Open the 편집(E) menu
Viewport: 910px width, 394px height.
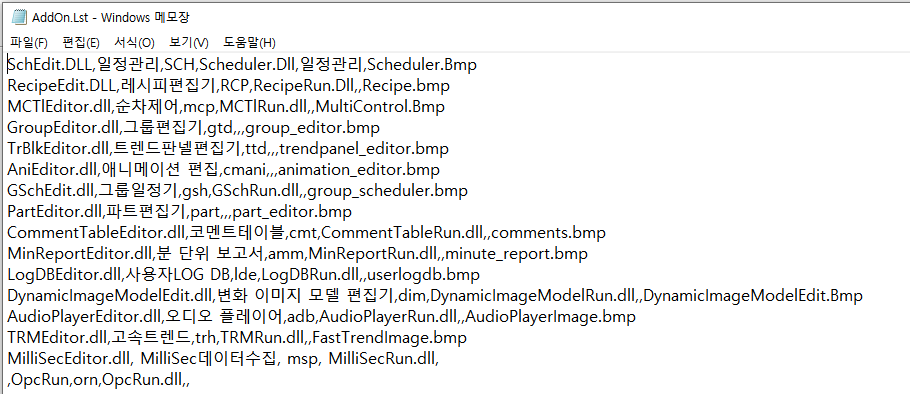tap(81, 42)
